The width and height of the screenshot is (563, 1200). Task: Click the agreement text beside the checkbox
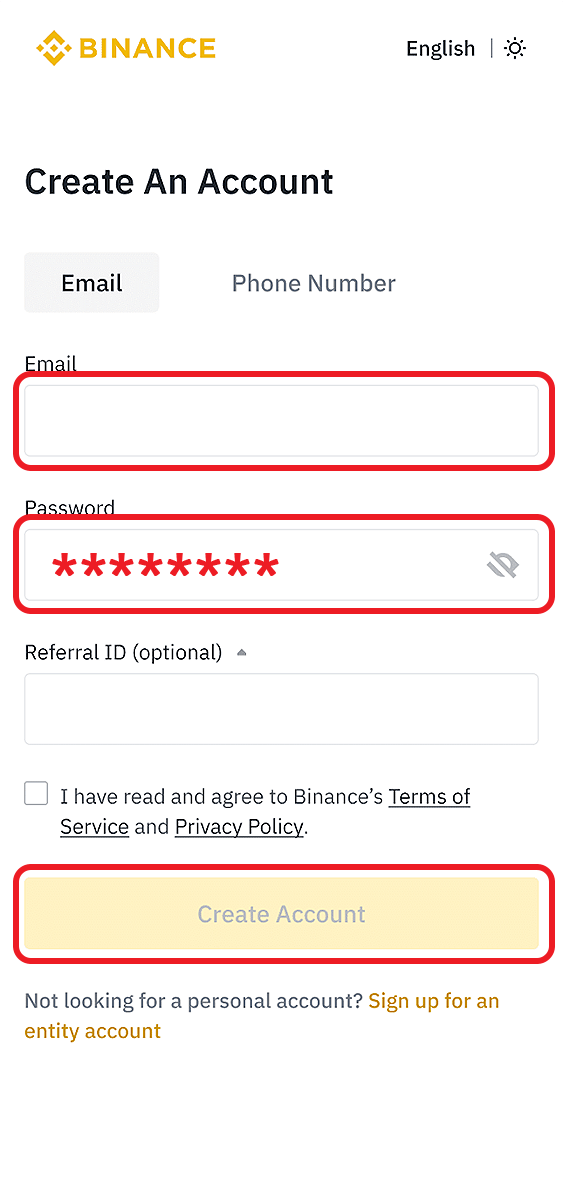(x=265, y=811)
